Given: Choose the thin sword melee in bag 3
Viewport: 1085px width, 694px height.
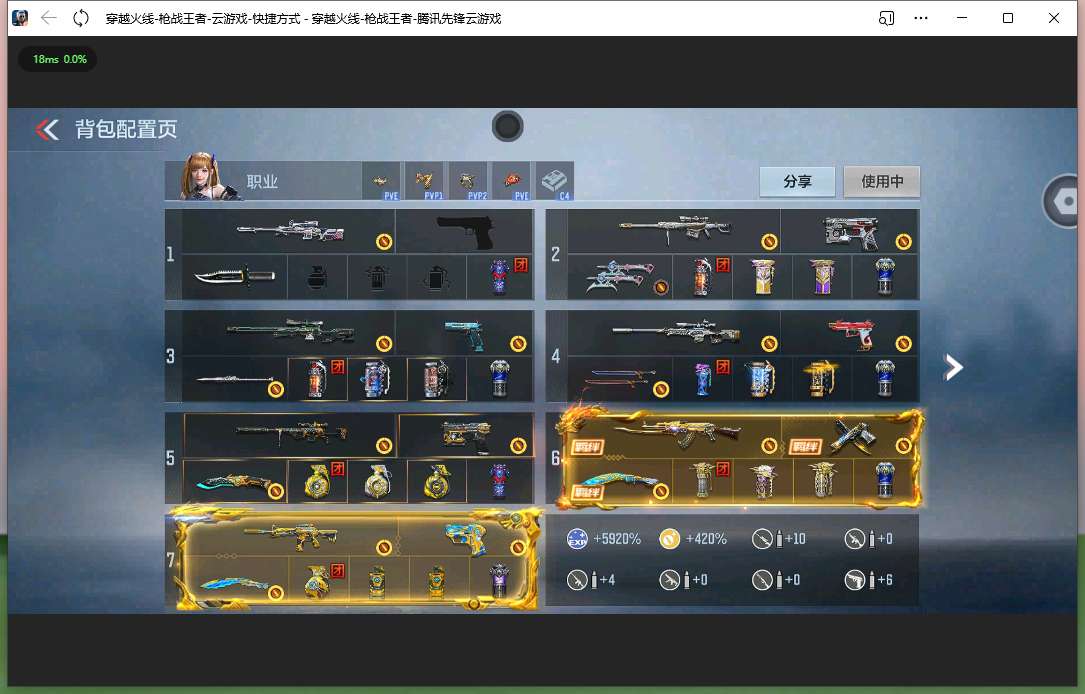Looking at the screenshot, I should tap(235, 379).
